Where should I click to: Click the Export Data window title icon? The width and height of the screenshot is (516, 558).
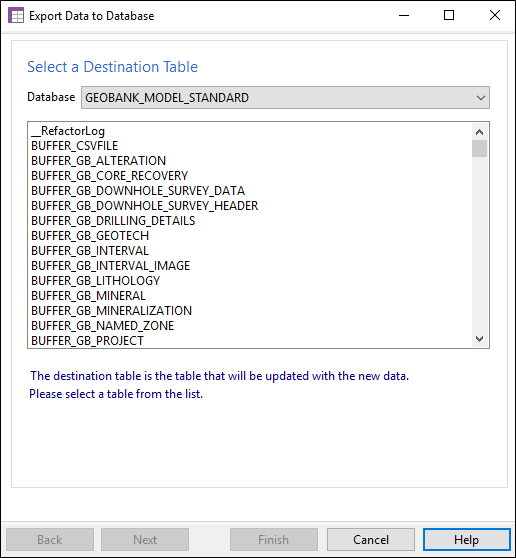pos(16,16)
